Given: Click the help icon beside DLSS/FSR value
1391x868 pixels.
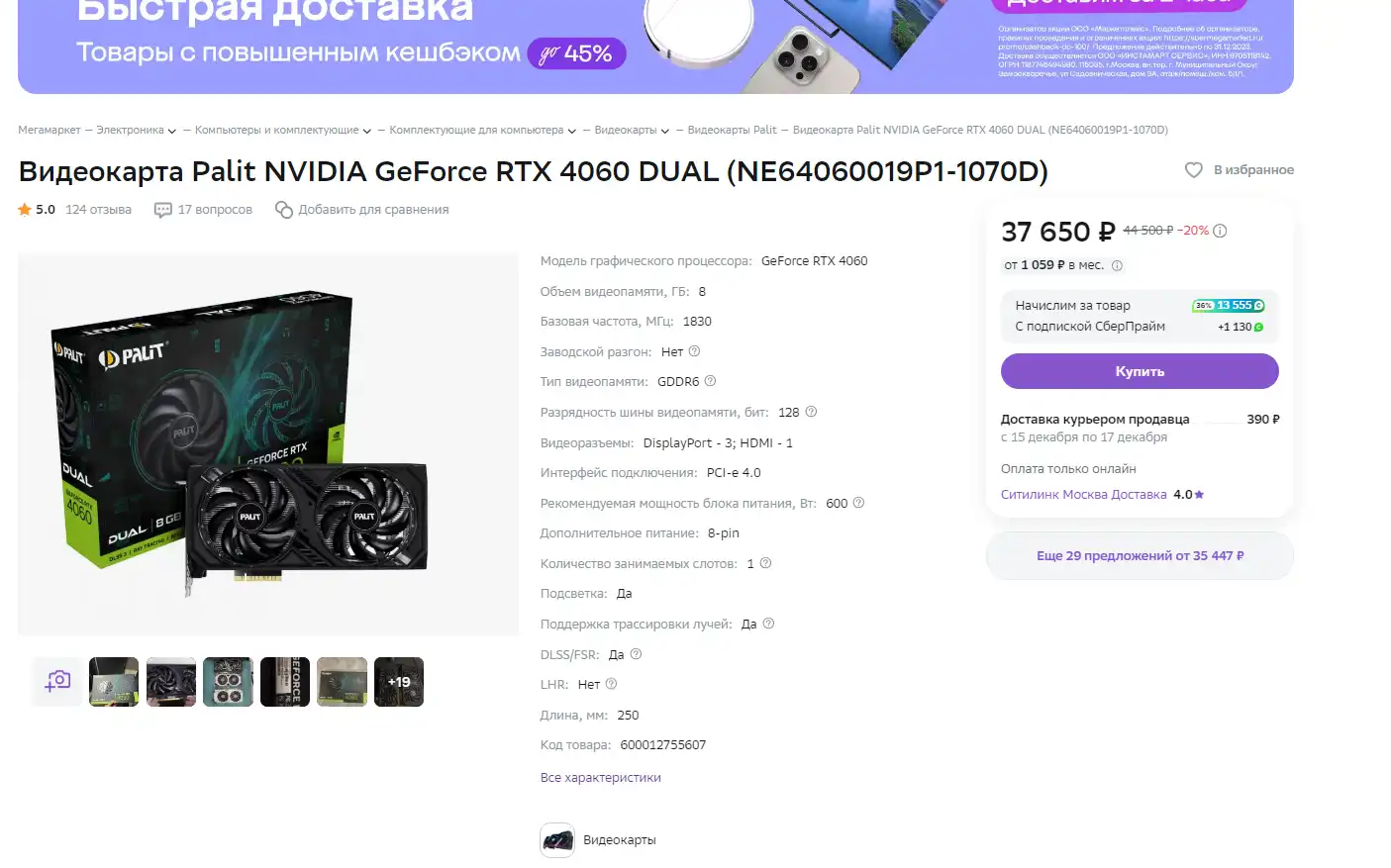Looking at the screenshot, I should tap(636, 654).
